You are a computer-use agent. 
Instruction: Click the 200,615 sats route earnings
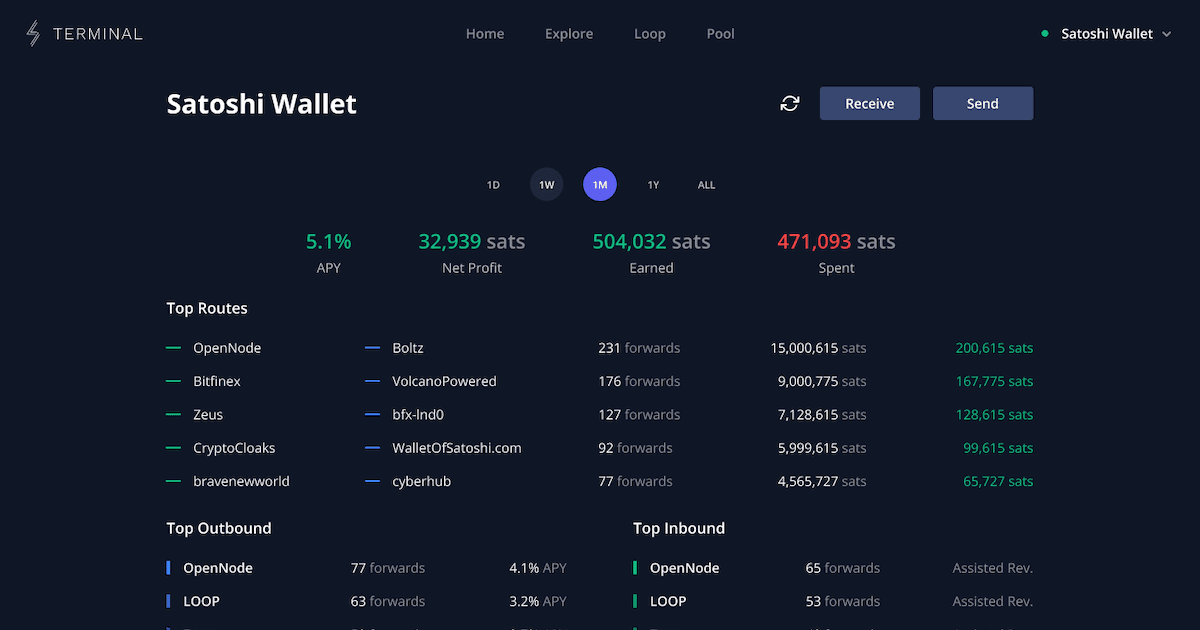[994, 348]
